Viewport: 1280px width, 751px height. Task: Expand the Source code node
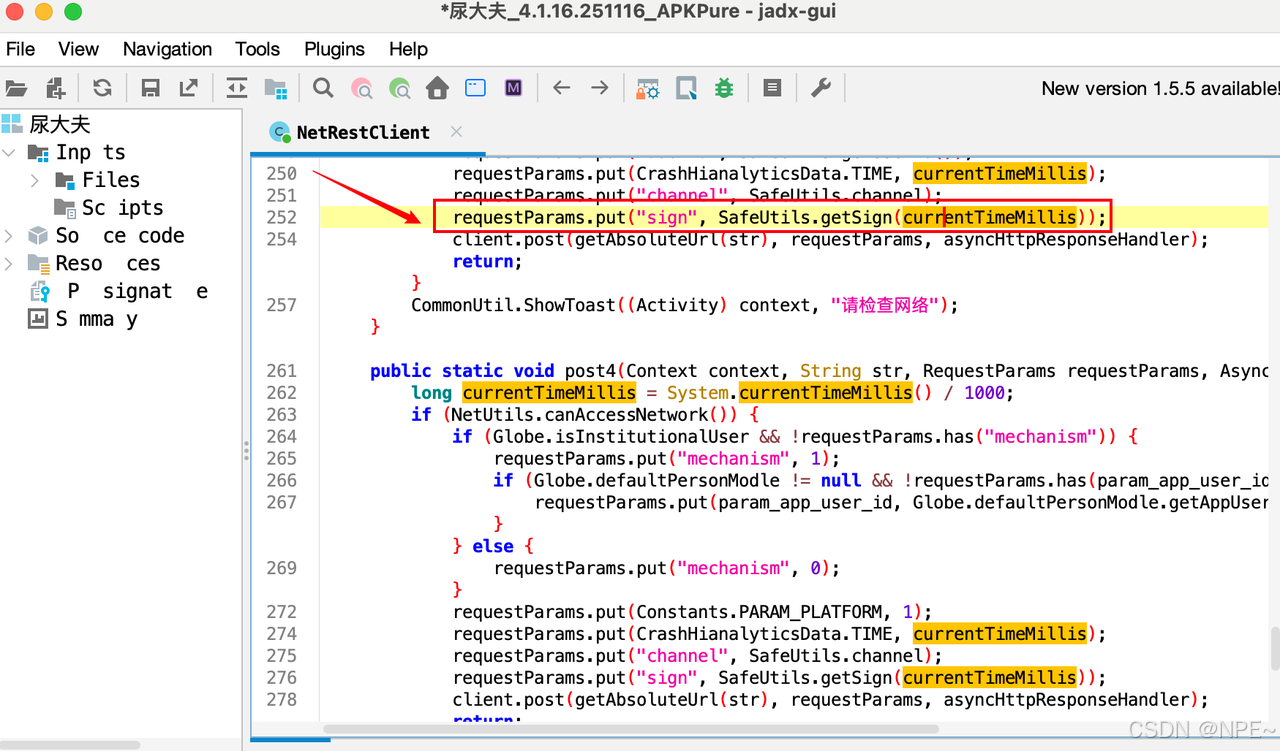coord(9,236)
